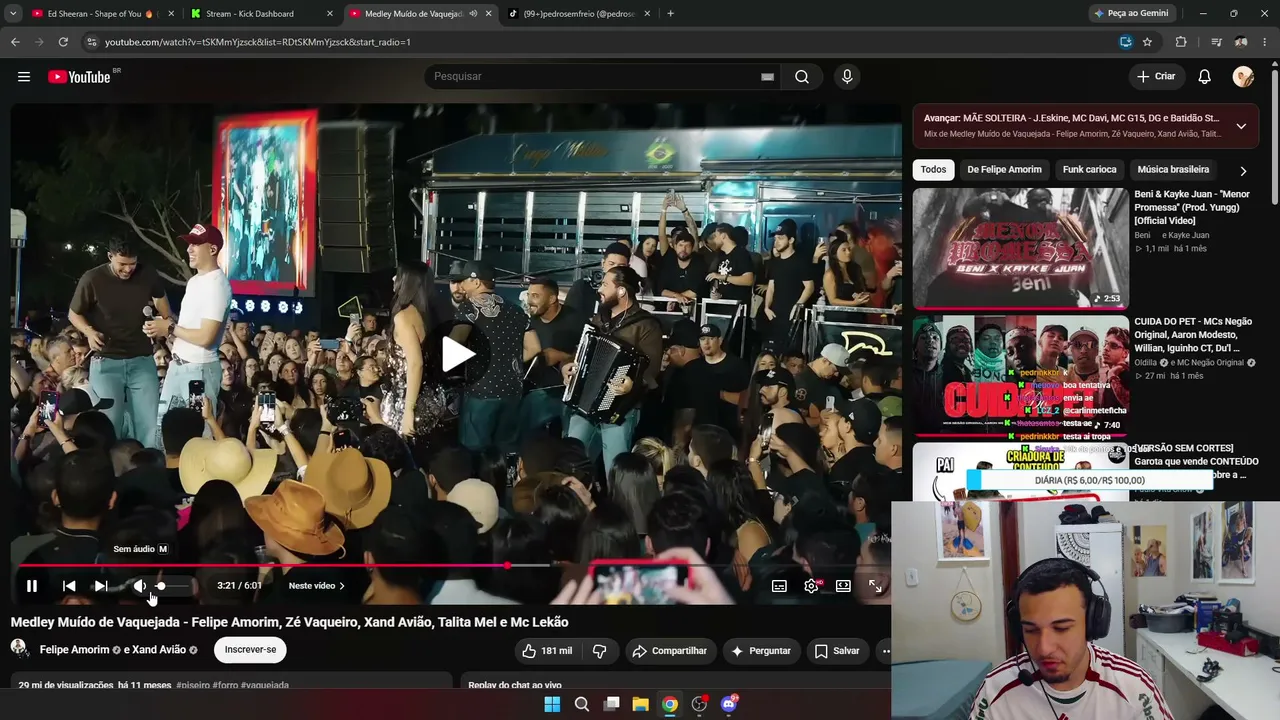The image size is (1280, 720).
Task: Open tab search dropdown arrow
Action: point(12,14)
